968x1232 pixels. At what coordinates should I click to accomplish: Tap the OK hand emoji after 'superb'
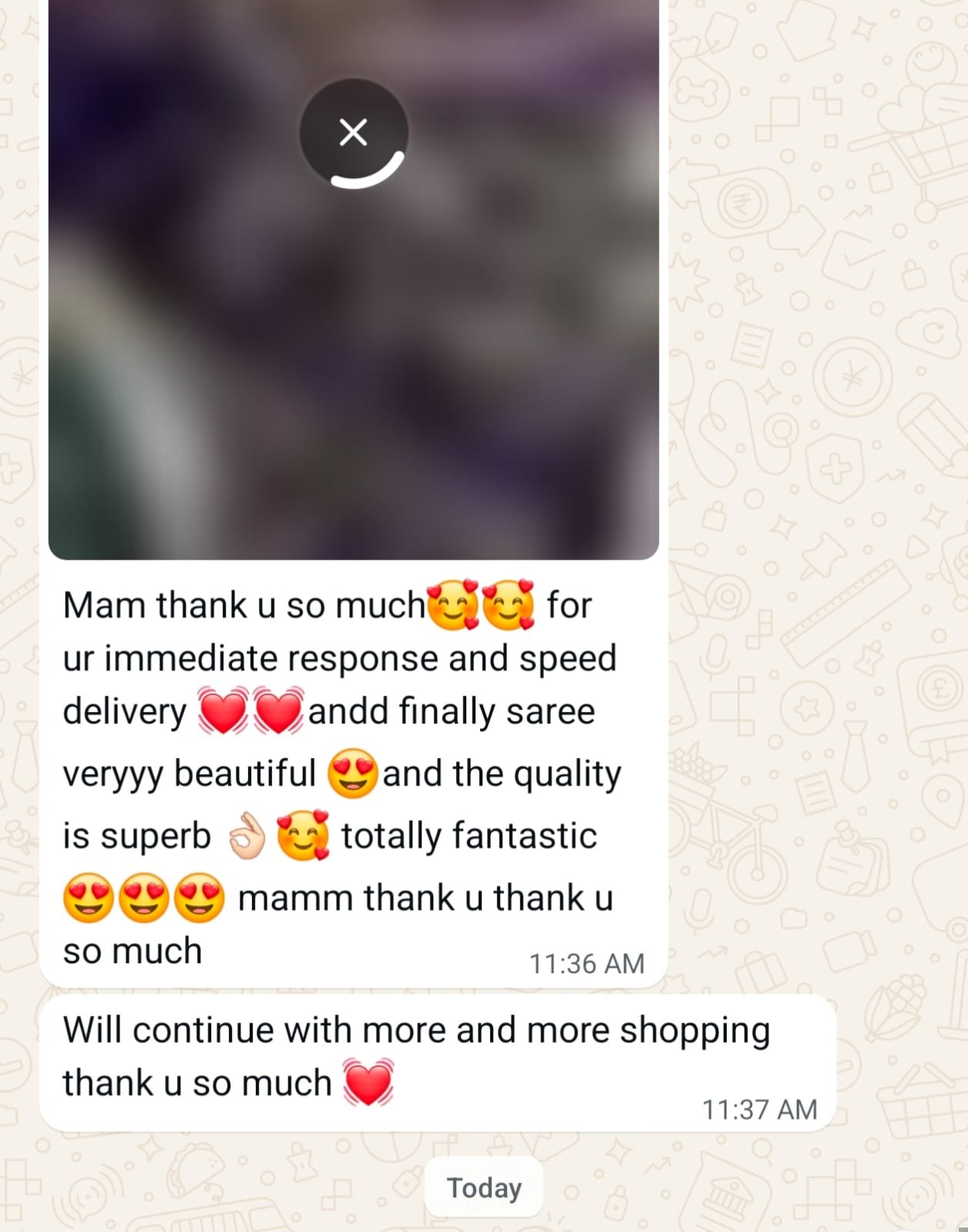click(247, 837)
